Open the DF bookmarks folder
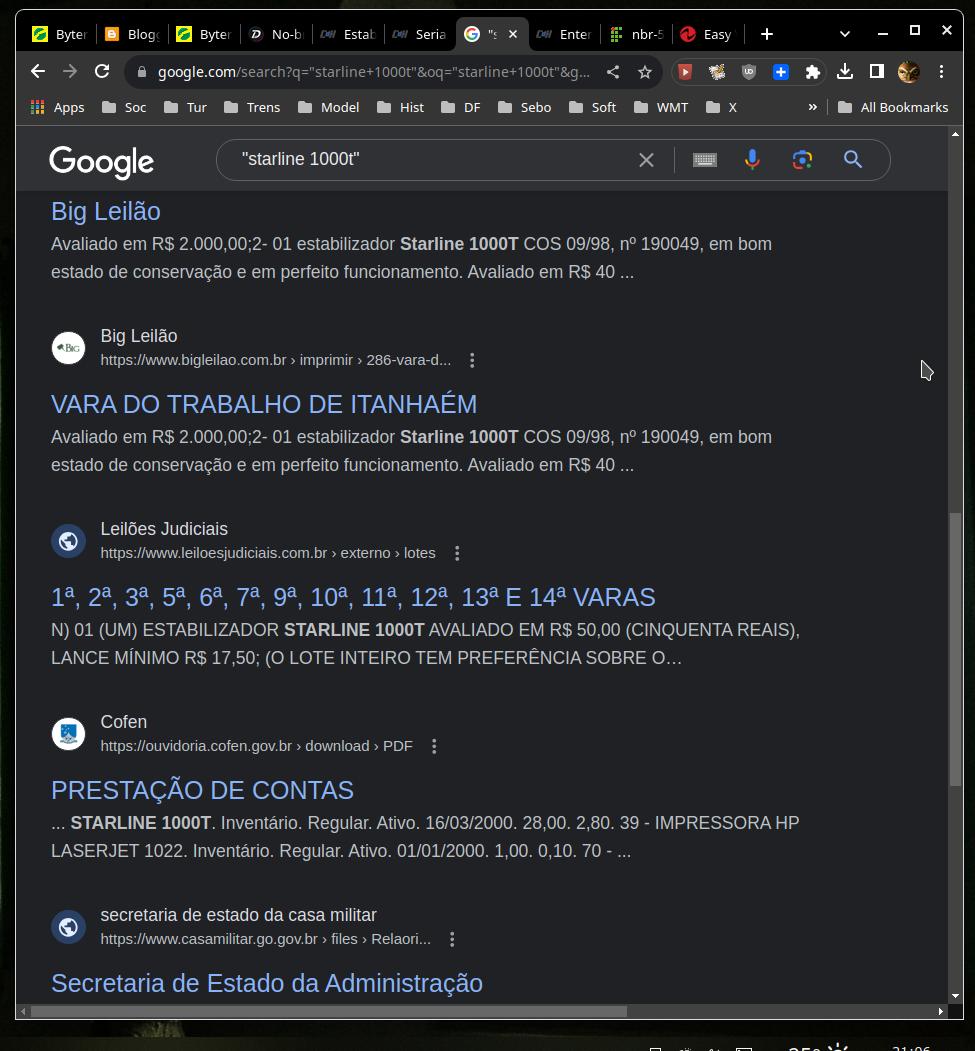 tap(460, 107)
